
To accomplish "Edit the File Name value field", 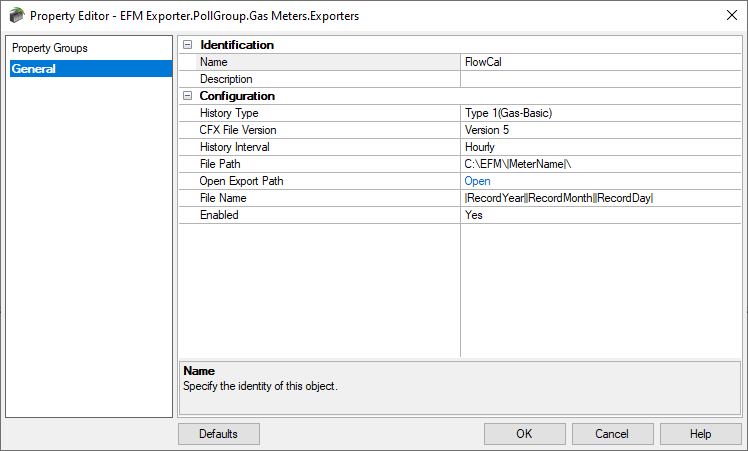I will coord(601,198).
